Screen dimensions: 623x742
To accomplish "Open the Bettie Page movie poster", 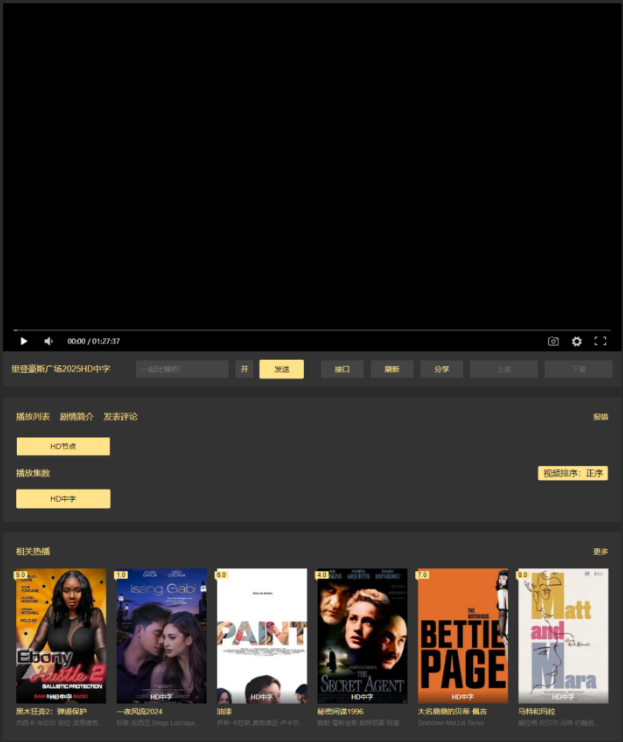I will tap(462, 635).
